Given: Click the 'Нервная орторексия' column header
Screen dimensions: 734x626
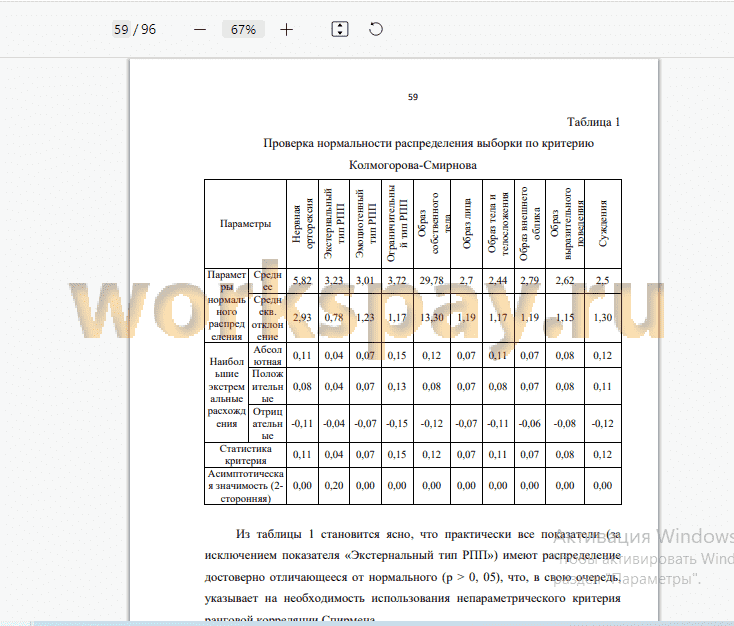Looking at the screenshot, I should pyautogui.click(x=302, y=224).
